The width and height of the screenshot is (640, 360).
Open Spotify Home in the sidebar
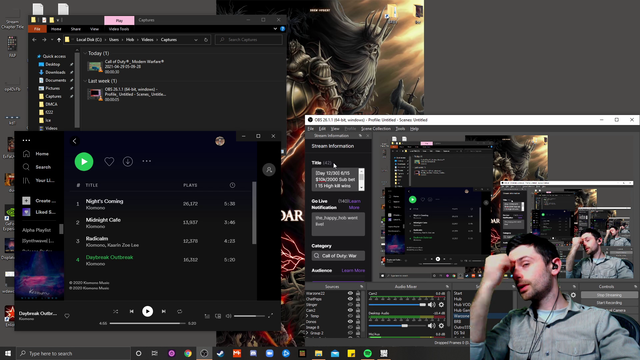[37, 154]
